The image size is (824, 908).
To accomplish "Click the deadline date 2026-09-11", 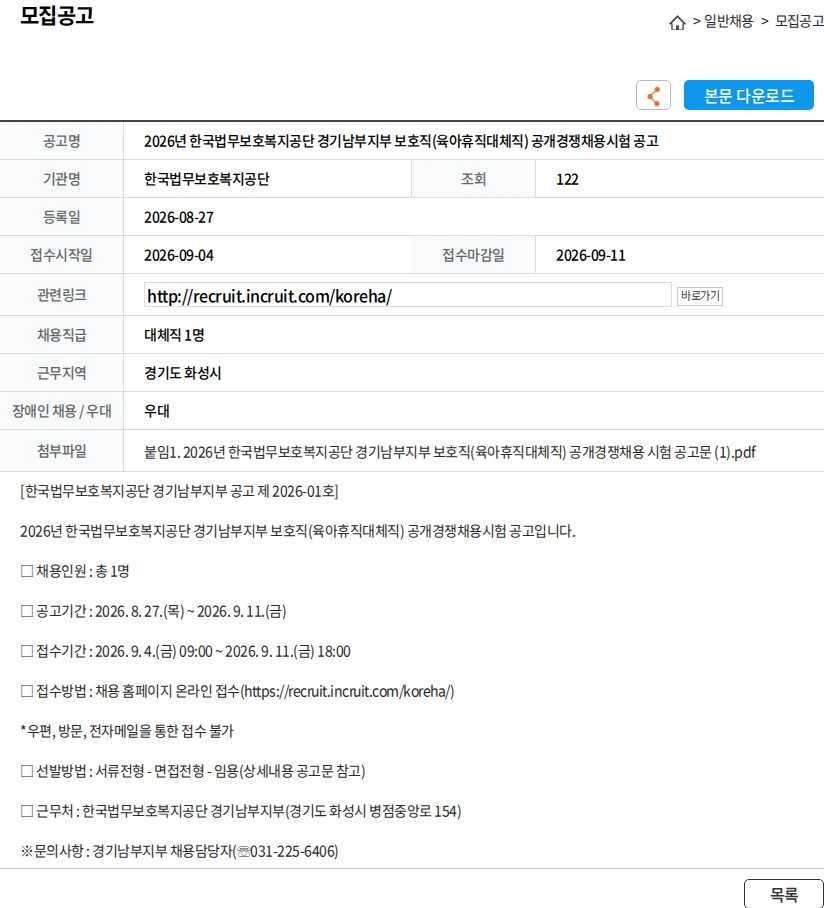I will click(x=591, y=255).
